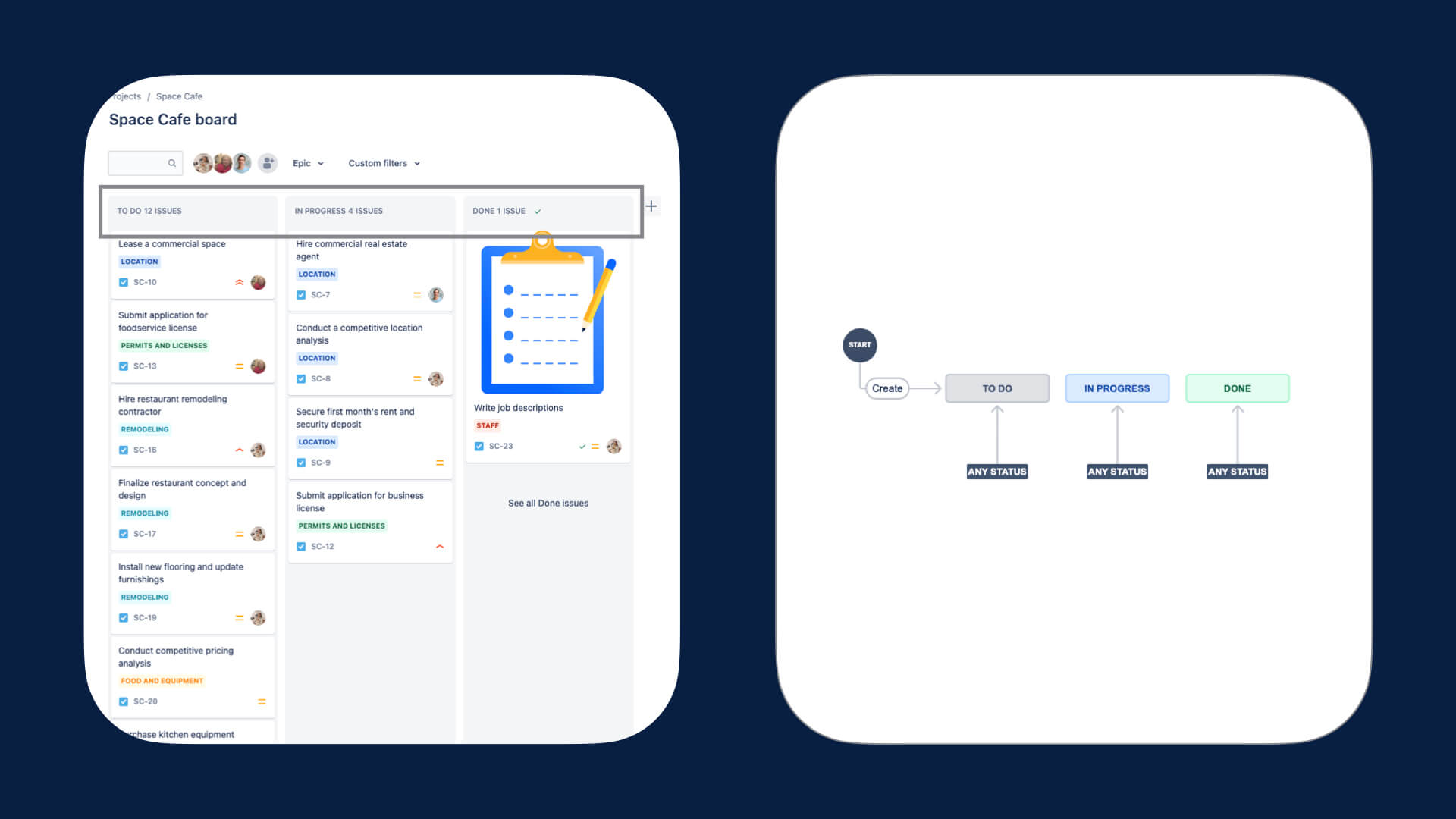Click See all Done issues button
This screenshot has height=819, width=1456.
[548, 502]
